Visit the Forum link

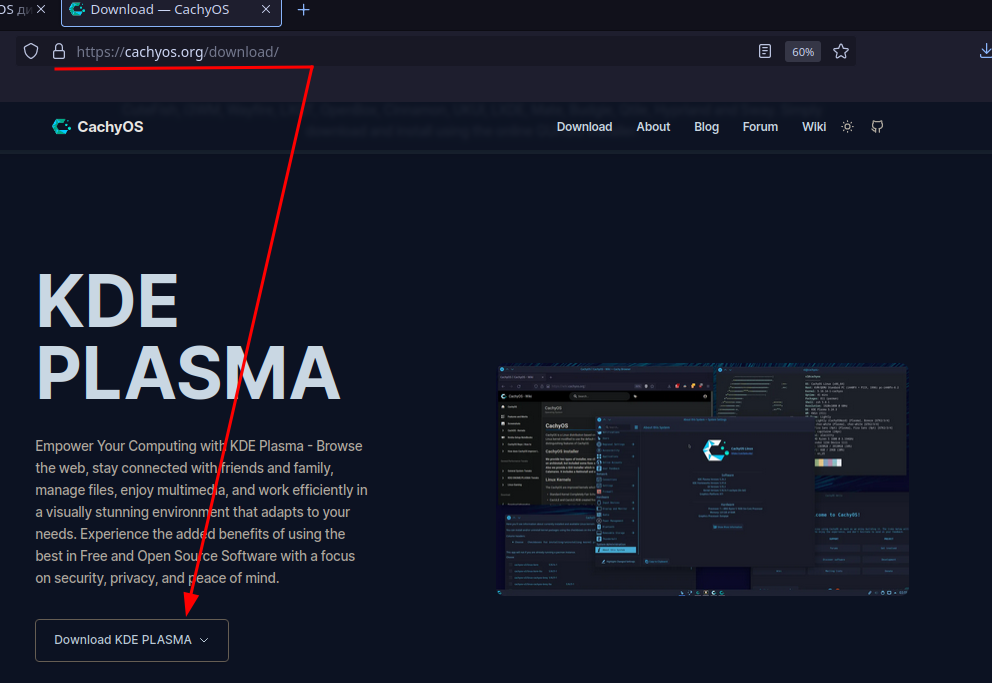760,126
